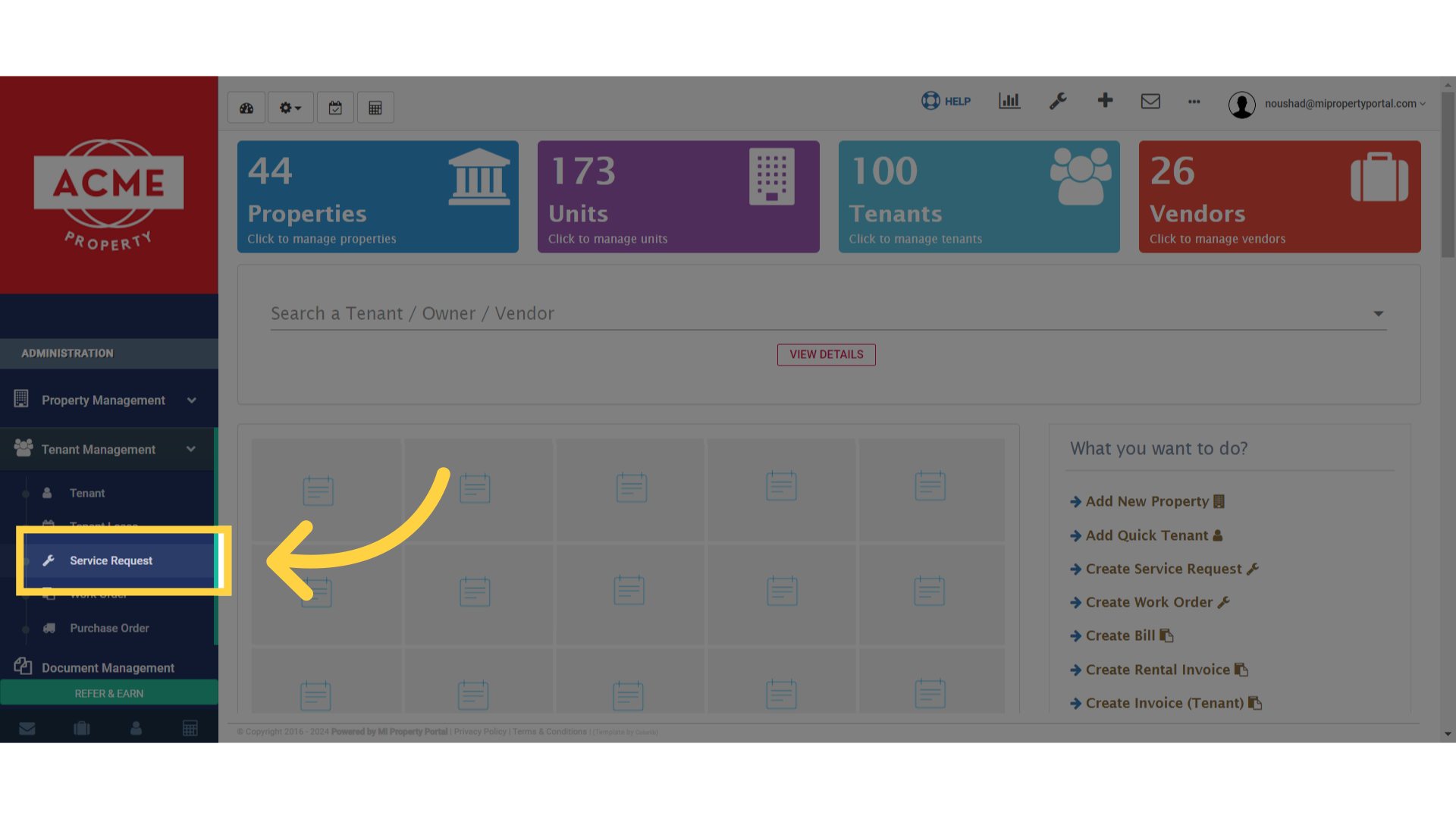Image resolution: width=1456 pixels, height=819 pixels.
Task: Click the HELP lifebuoy link
Action: (946, 101)
